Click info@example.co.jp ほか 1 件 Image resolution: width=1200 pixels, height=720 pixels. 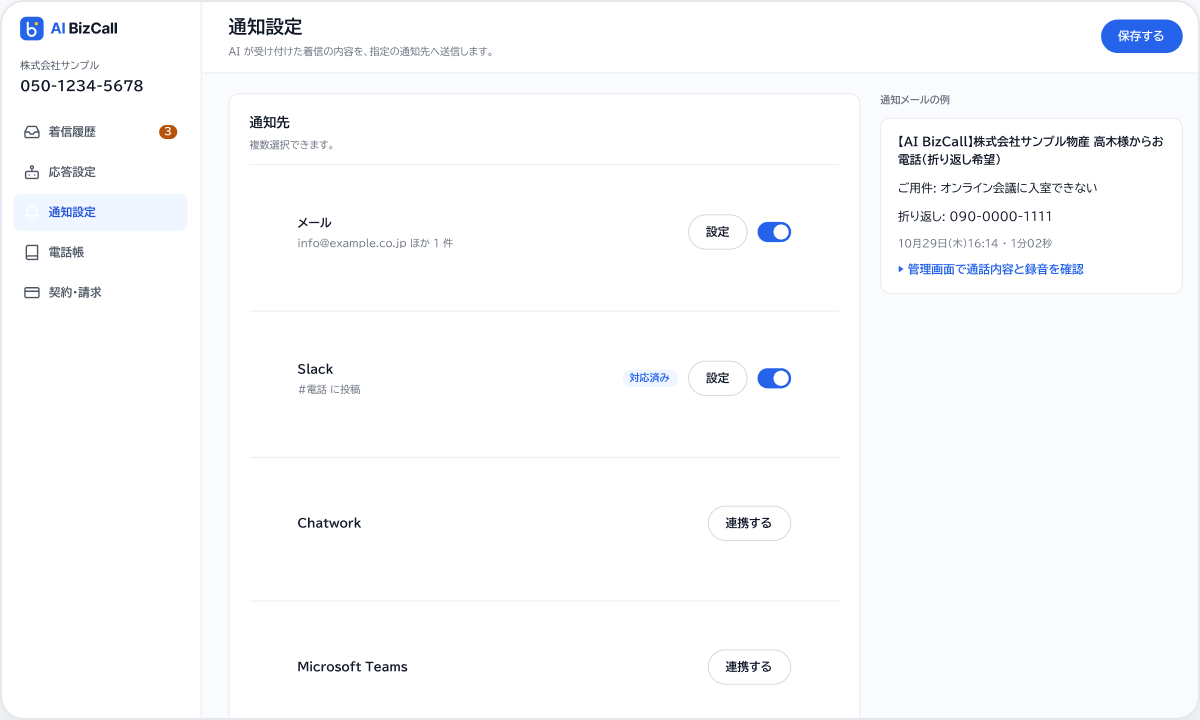pos(375,243)
